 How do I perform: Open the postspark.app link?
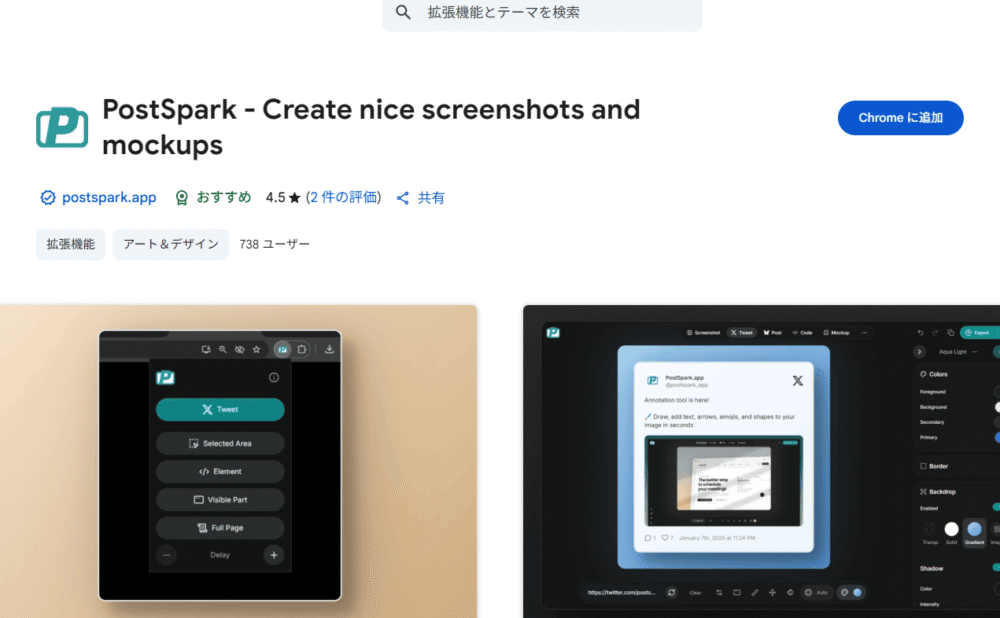(108, 197)
